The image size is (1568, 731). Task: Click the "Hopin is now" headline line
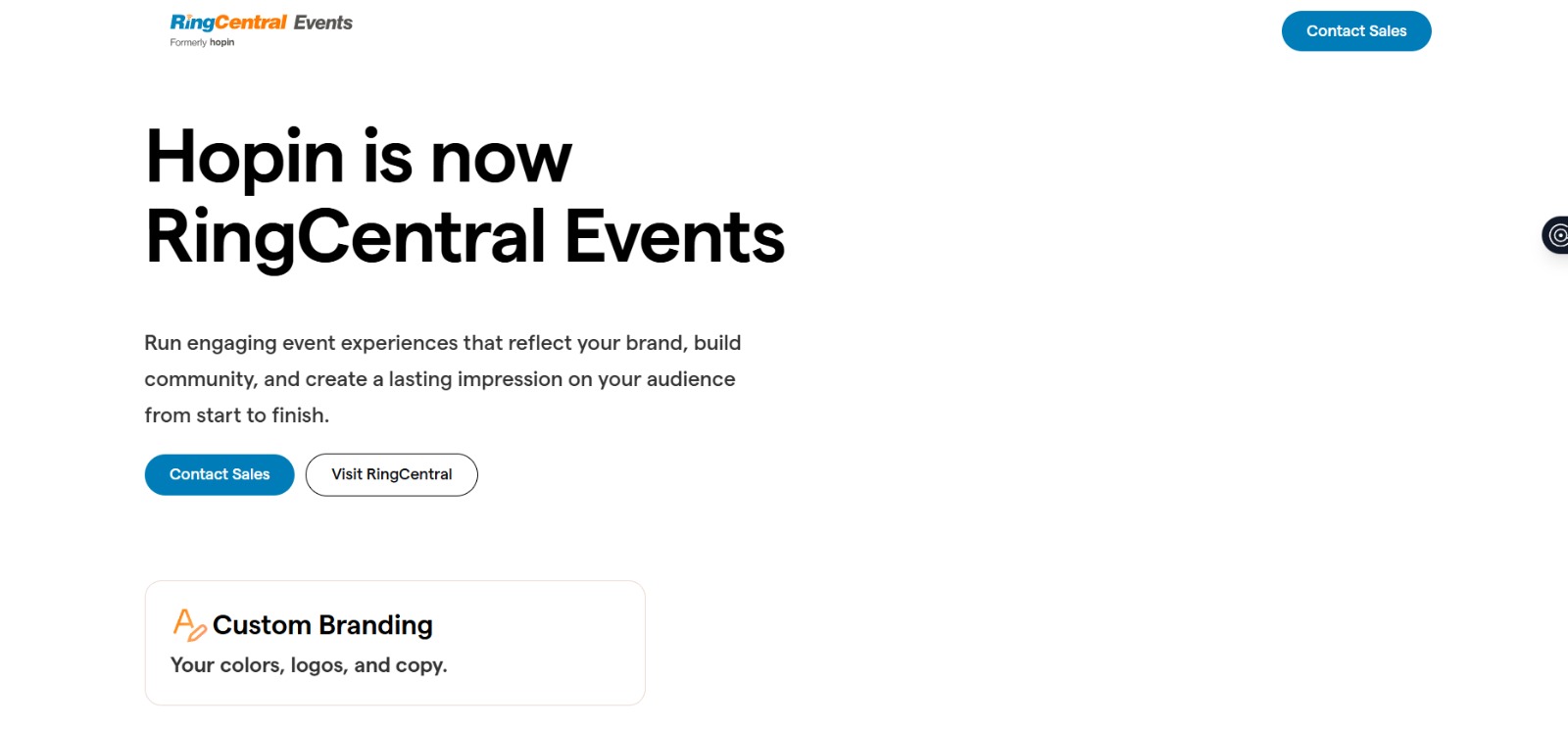click(359, 157)
